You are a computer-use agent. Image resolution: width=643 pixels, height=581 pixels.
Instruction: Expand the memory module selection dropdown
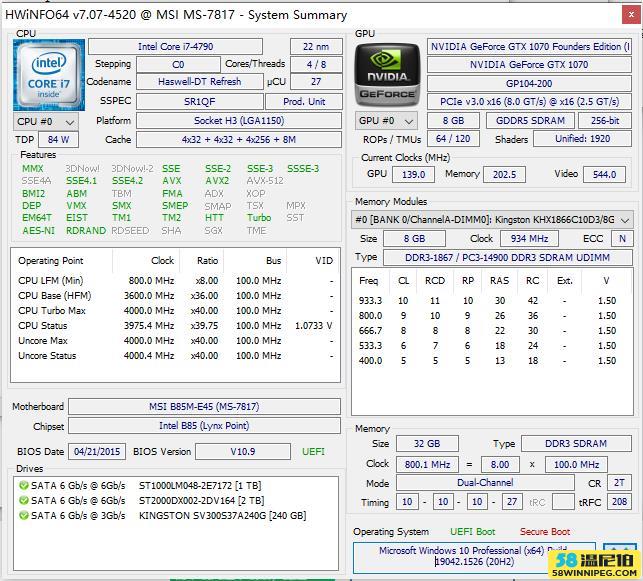coord(492,220)
